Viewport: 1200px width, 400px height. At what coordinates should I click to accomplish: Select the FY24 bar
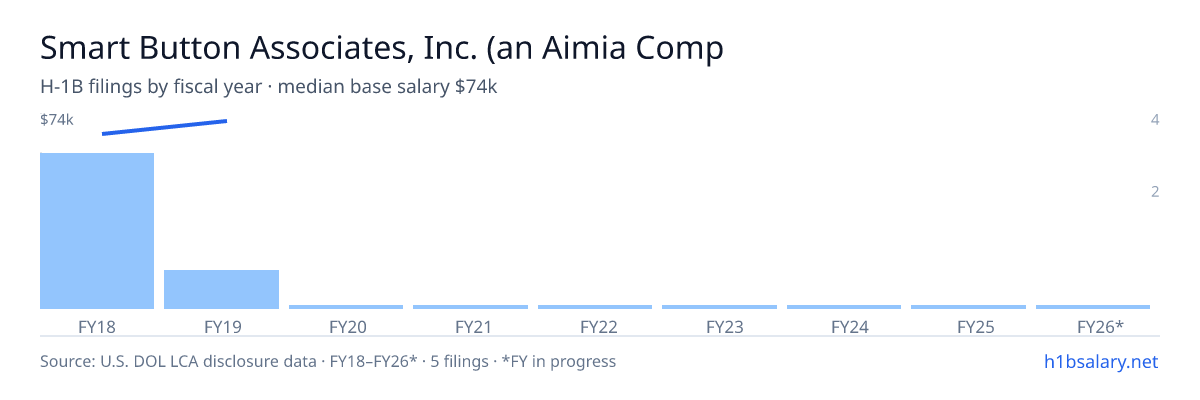pyautogui.click(x=844, y=307)
